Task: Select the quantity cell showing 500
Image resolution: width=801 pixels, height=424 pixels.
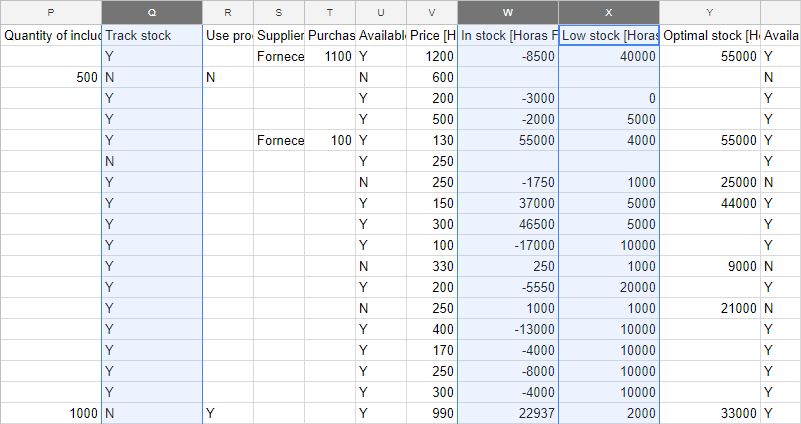Action: [51, 78]
